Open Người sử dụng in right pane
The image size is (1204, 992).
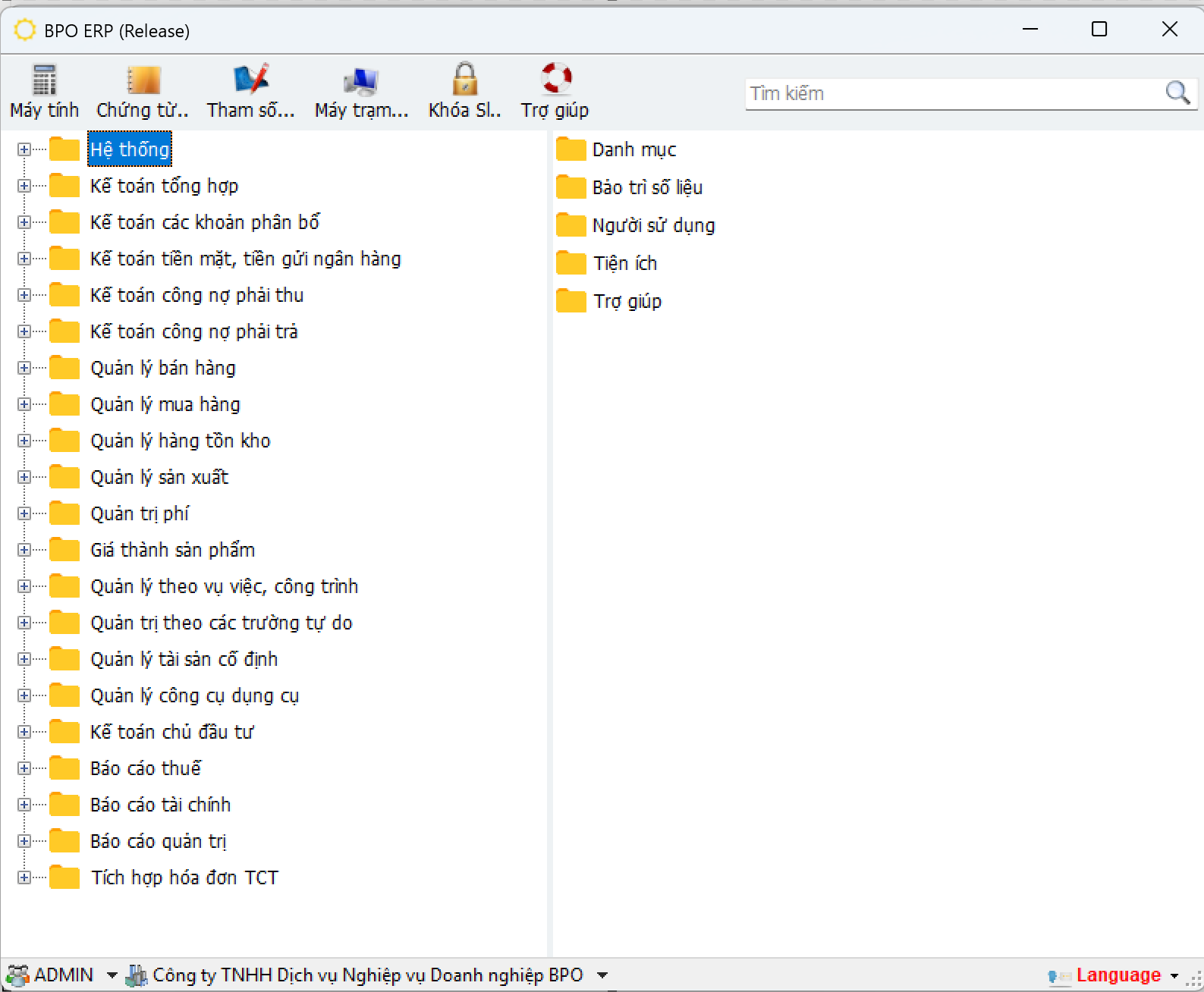pyautogui.click(x=652, y=226)
